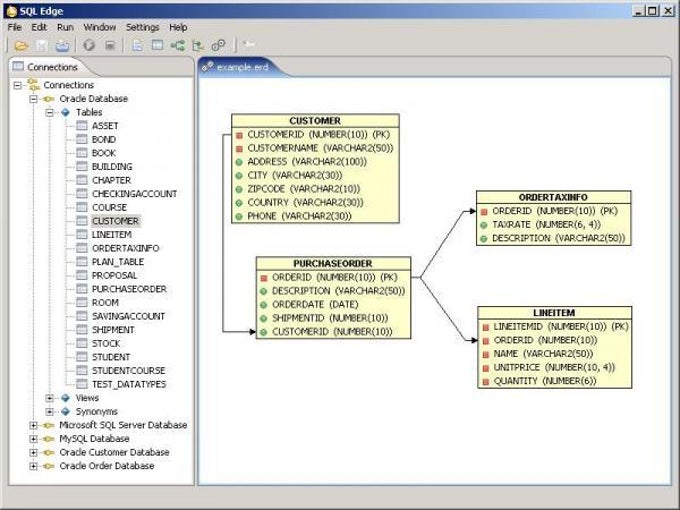
Task: Open the Help menu
Action: pyautogui.click(x=178, y=27)
